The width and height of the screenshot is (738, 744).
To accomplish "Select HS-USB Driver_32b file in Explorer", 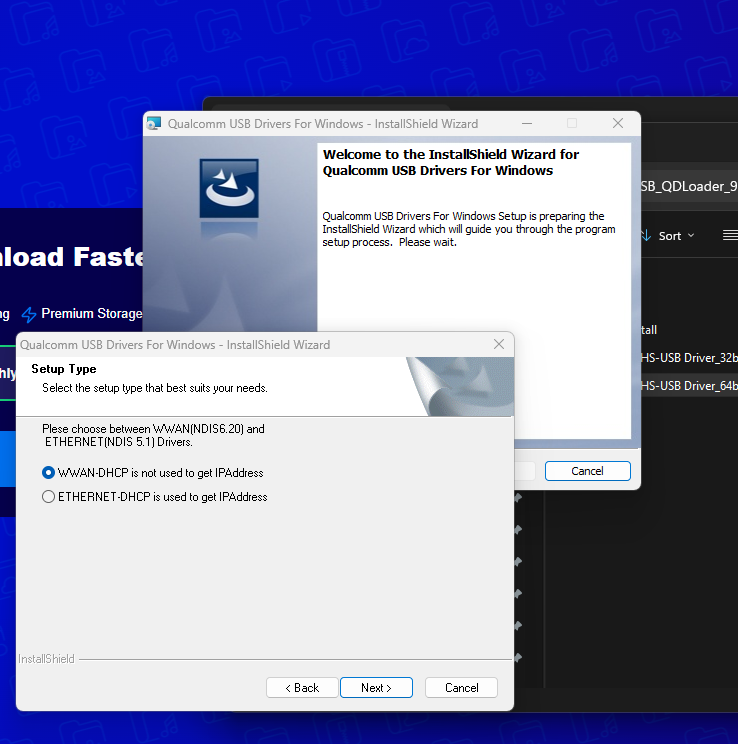I will 689,358.
